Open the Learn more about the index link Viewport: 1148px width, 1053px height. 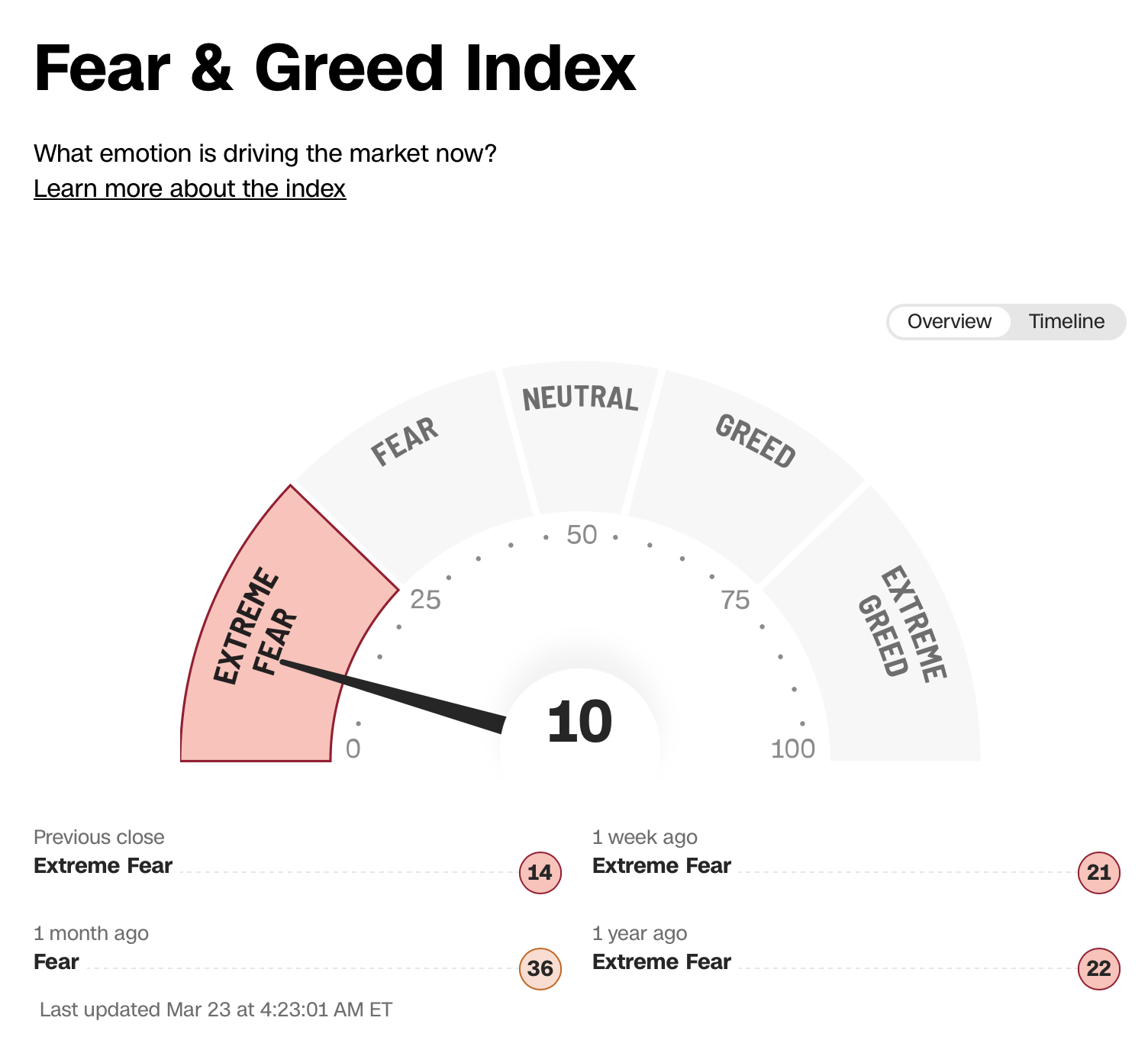coord(189,188)
